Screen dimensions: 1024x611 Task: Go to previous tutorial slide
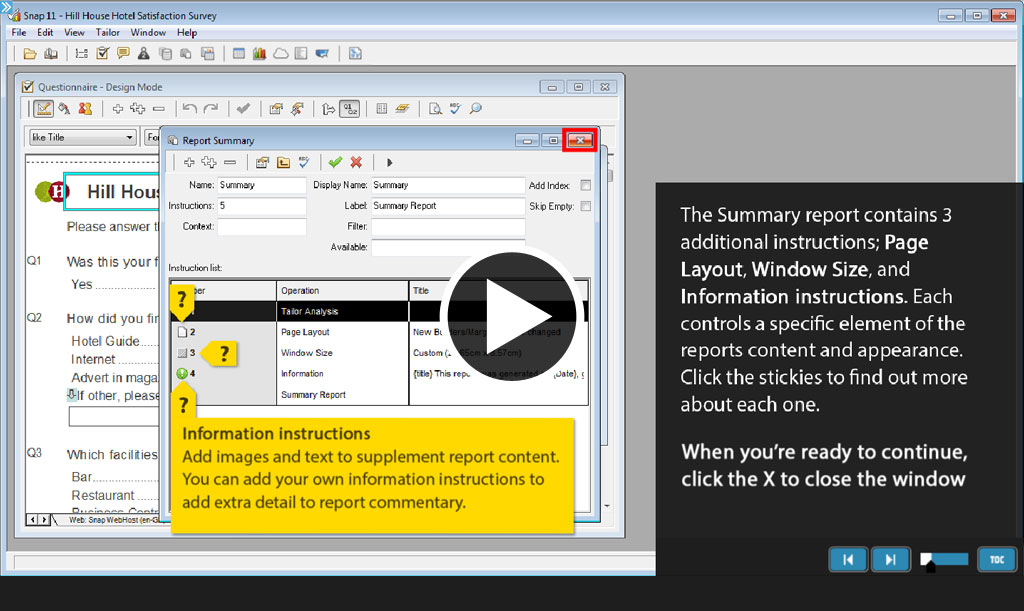(x=848, y=559)
